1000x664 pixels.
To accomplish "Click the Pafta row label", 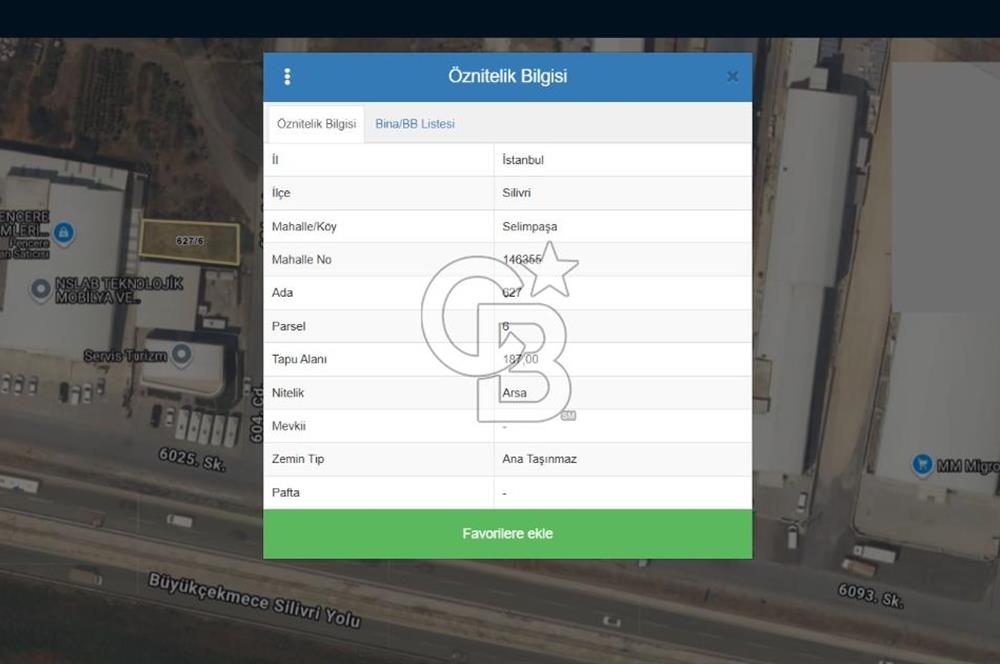I will 285,492.
